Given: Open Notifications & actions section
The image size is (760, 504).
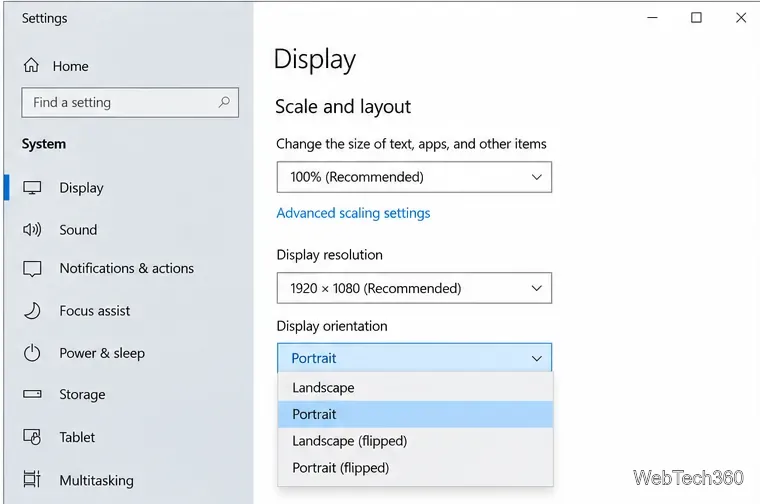Looking at the screenshot, I should point(127,268).
